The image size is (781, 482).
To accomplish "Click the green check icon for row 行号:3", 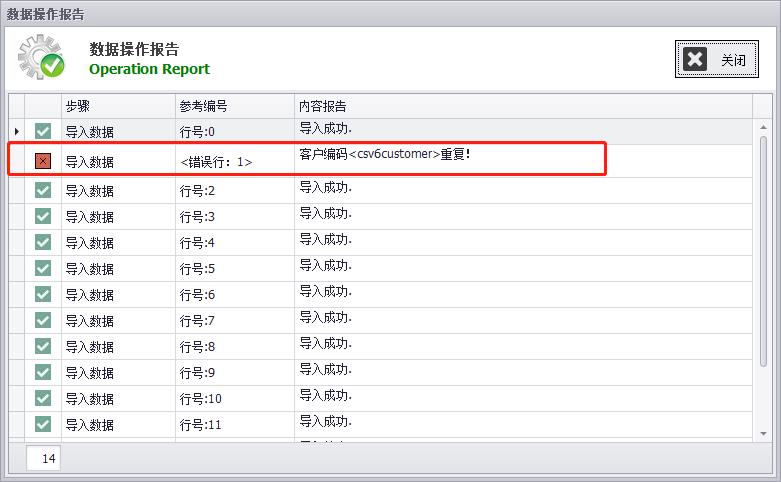I will 43,216.
